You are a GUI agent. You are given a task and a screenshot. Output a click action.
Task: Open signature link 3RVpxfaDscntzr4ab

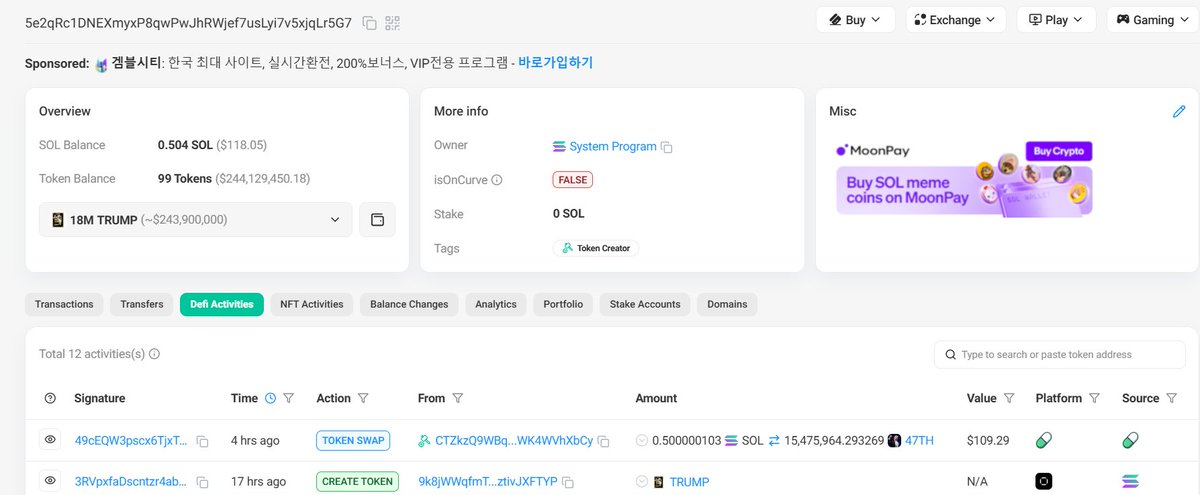[131, 482]
